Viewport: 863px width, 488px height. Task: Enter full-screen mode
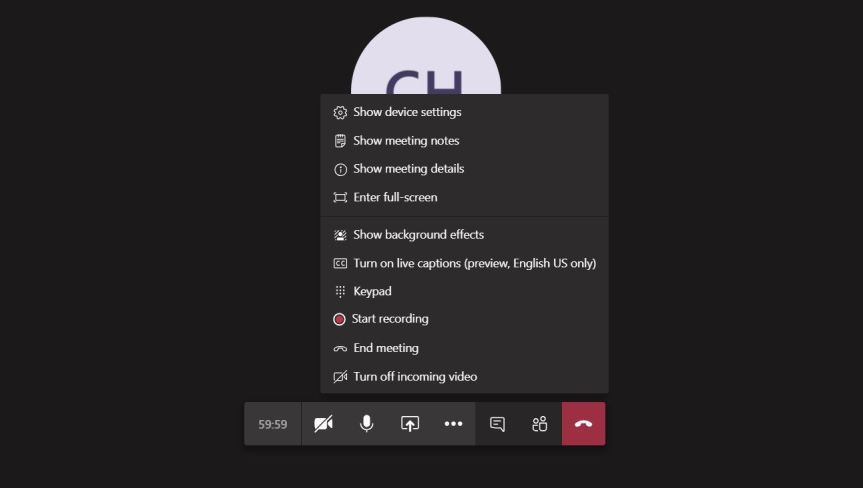point(395,197)
